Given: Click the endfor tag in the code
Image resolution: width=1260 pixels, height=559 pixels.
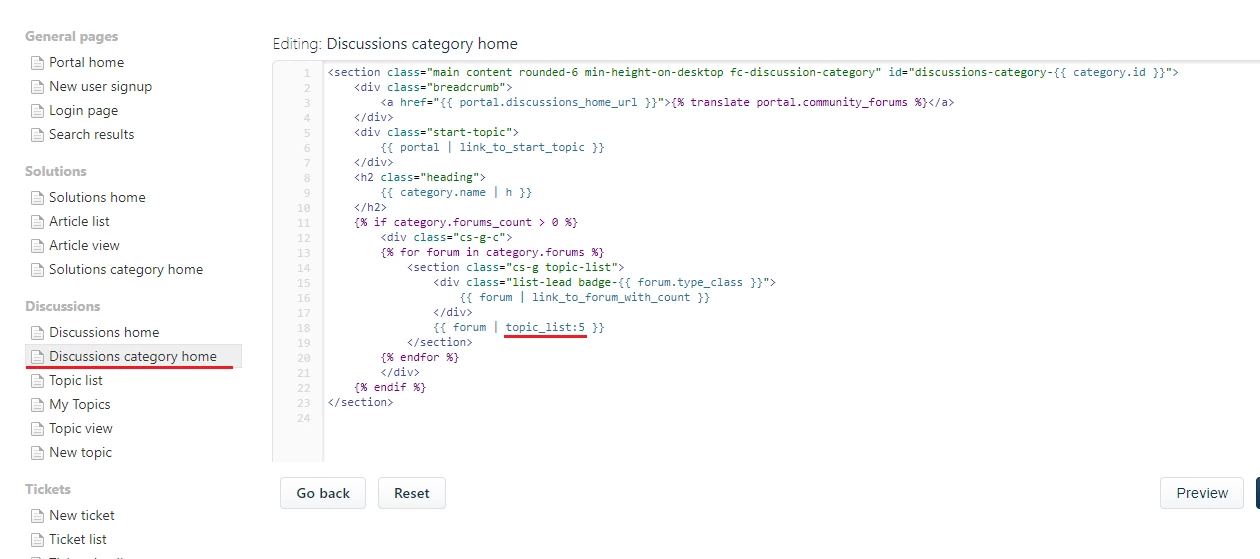Looking at the screenshot, I should coord(420,357).
